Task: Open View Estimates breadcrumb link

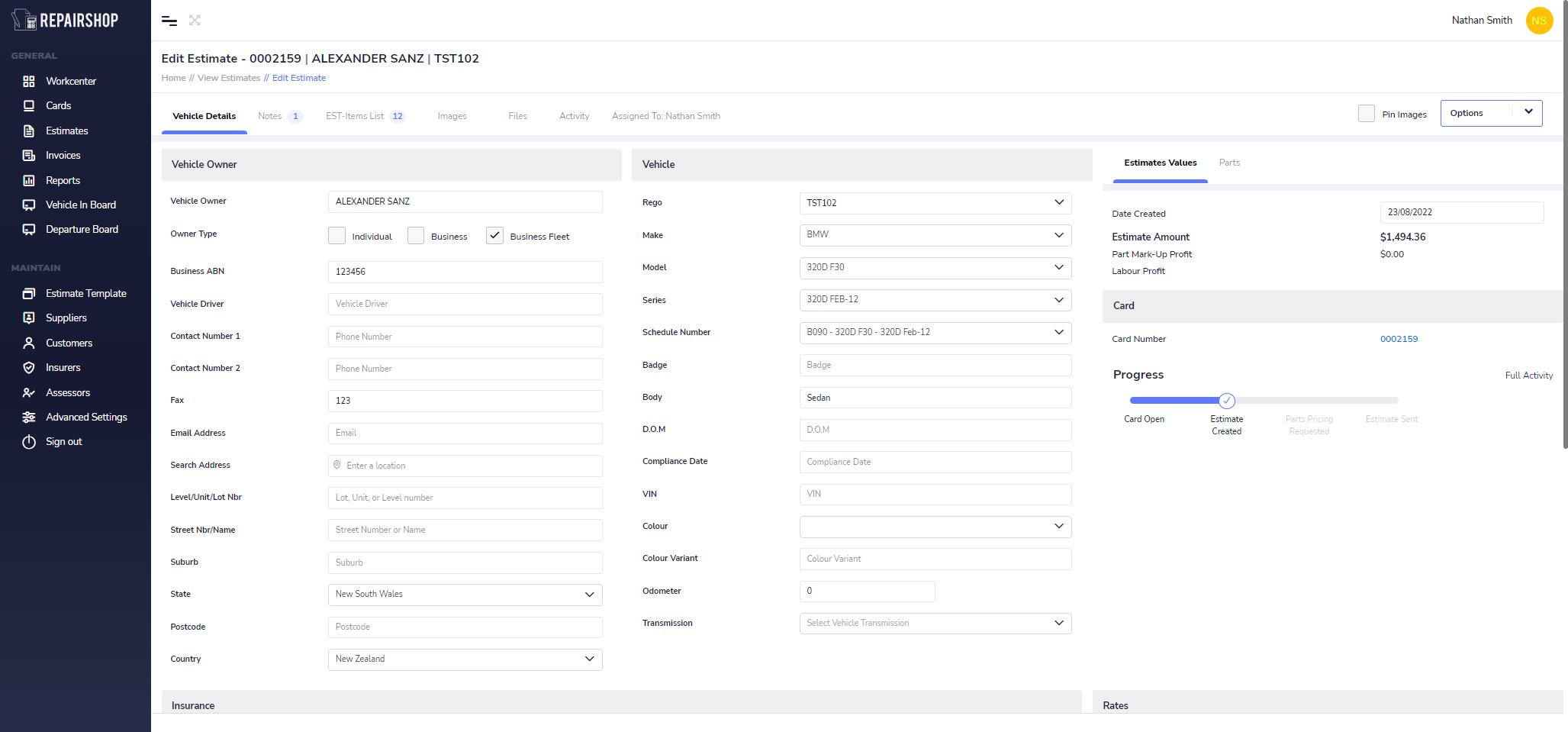Action: point(229,78)
